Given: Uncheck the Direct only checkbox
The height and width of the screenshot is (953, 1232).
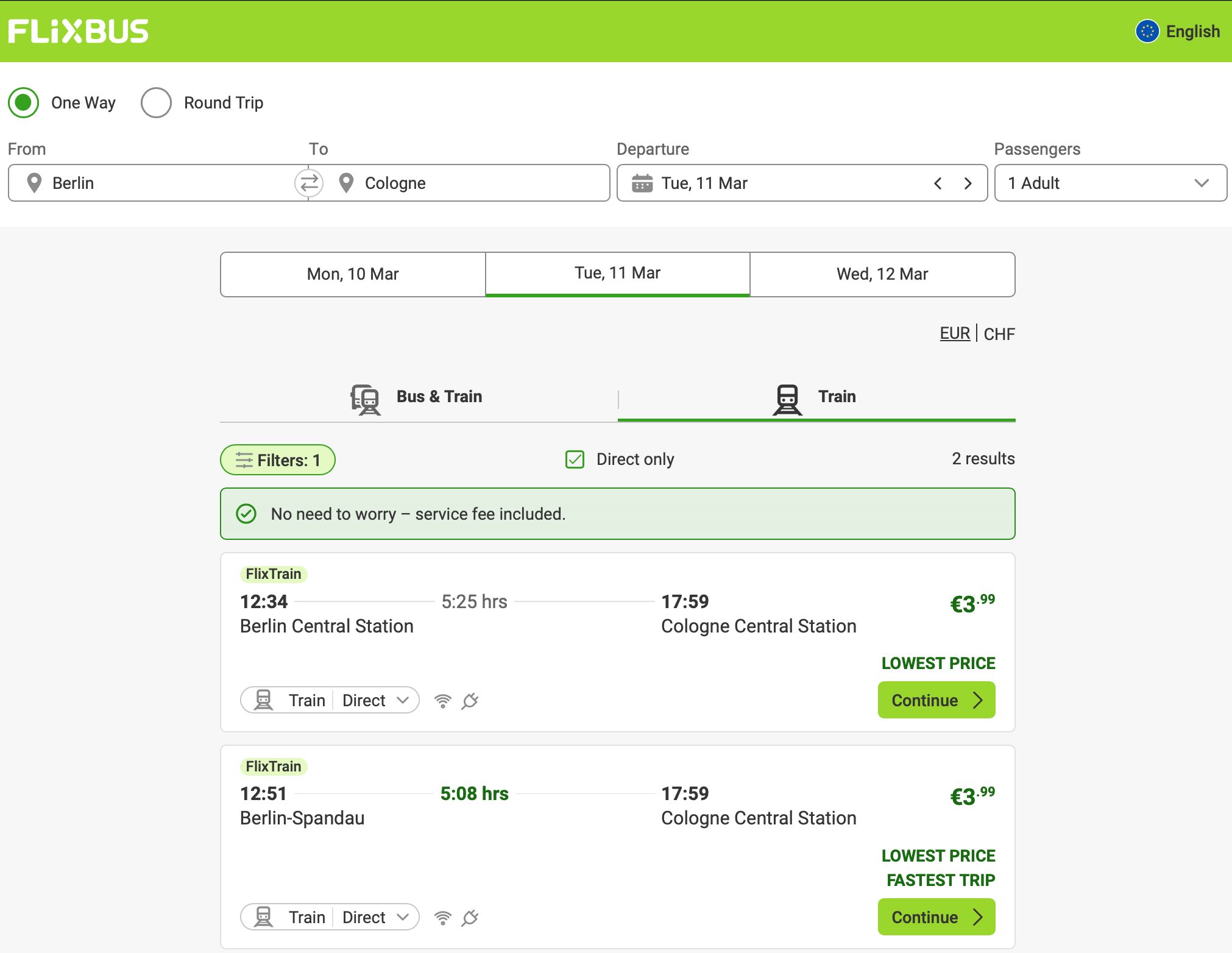Looking at the screenshot, I should click(575, 459).
